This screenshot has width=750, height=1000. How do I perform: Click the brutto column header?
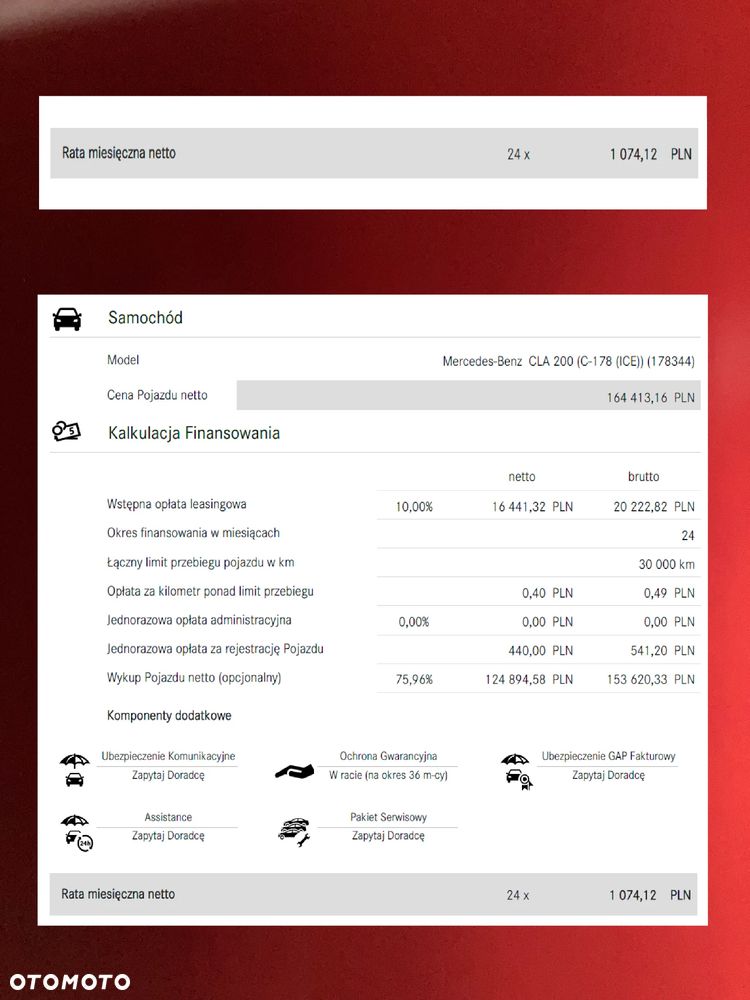click(x=643, y=477)
